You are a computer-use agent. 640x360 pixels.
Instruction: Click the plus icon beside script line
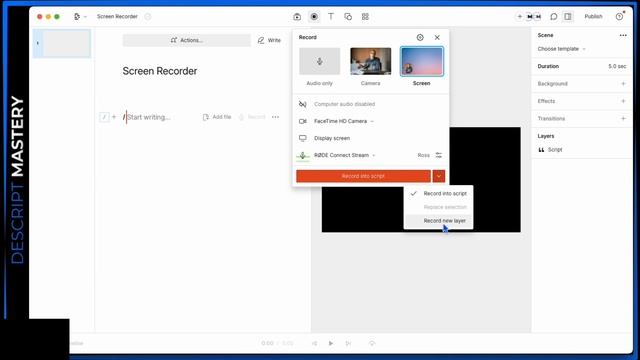[114, 117]
